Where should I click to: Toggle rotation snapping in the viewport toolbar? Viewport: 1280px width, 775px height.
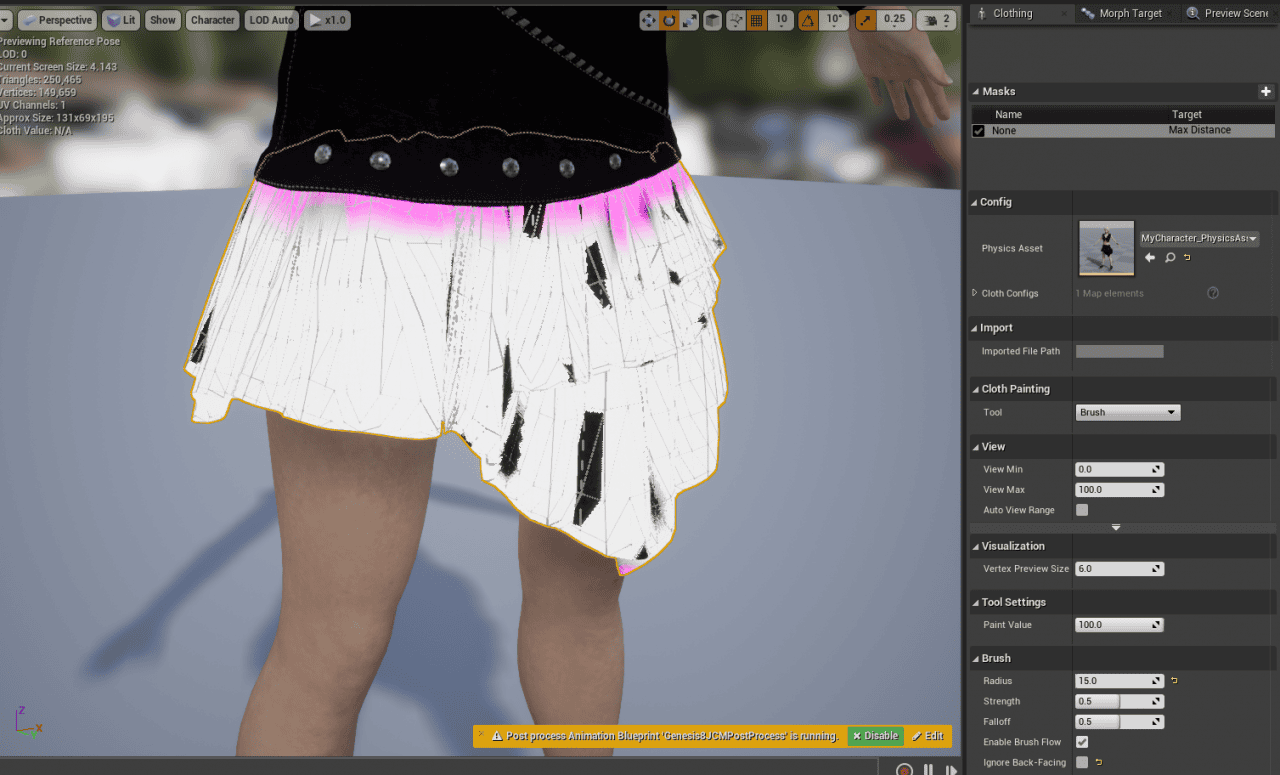point(806,19)
